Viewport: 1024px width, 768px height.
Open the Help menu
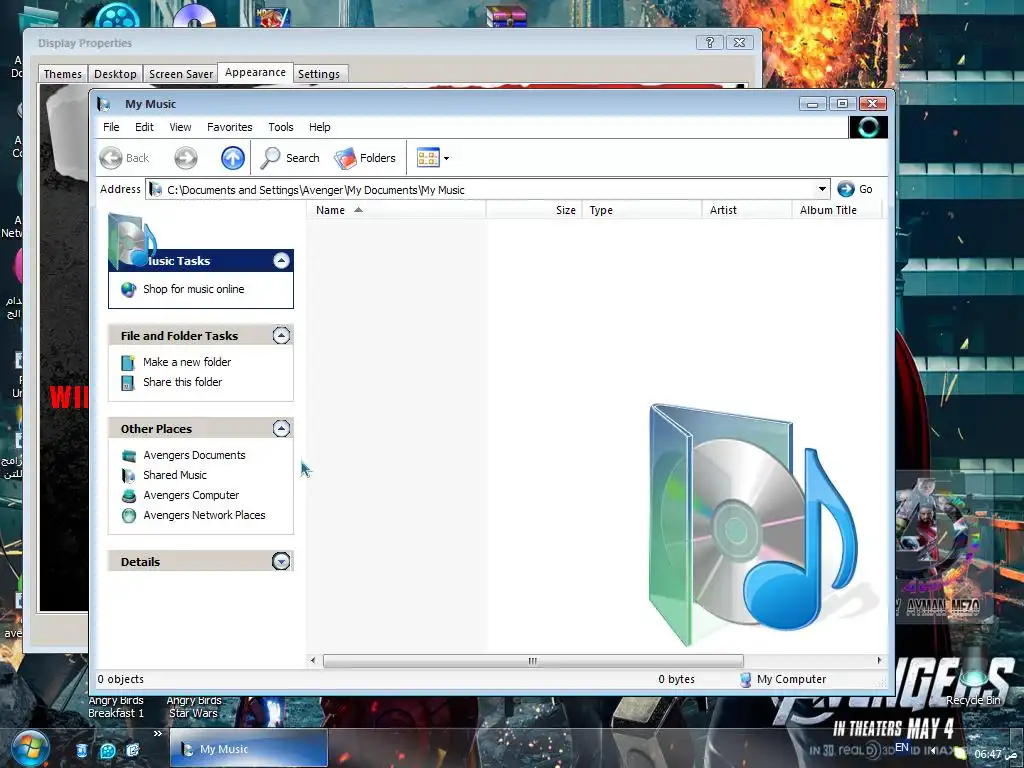[319, 127]
